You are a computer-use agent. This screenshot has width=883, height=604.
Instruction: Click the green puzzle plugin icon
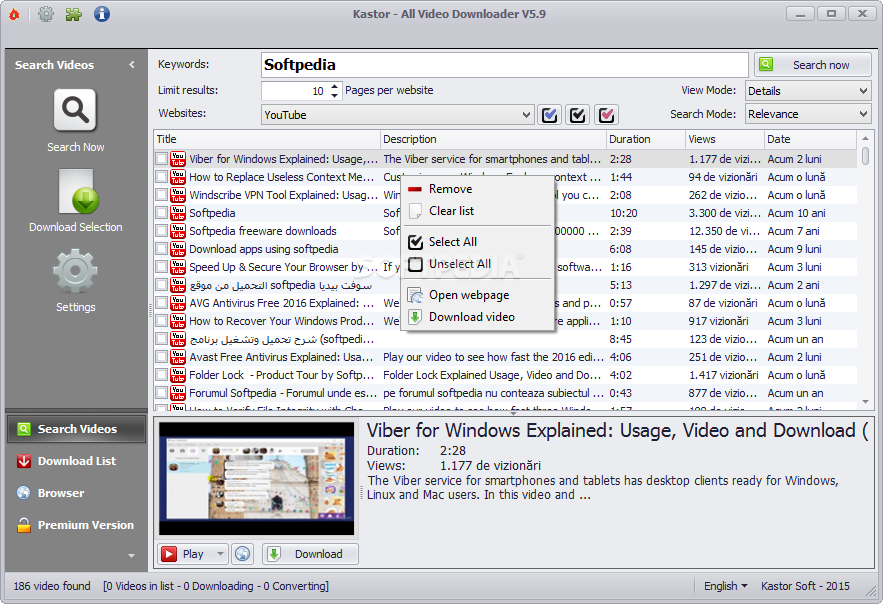pos(73,14)
